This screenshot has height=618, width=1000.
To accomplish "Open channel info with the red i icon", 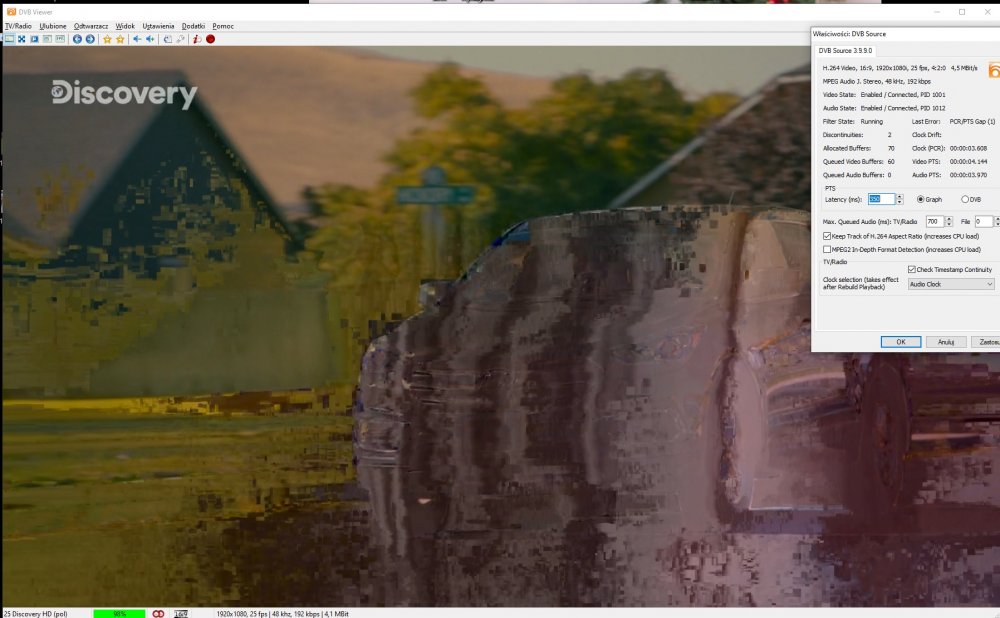I will tap(197, 39).
